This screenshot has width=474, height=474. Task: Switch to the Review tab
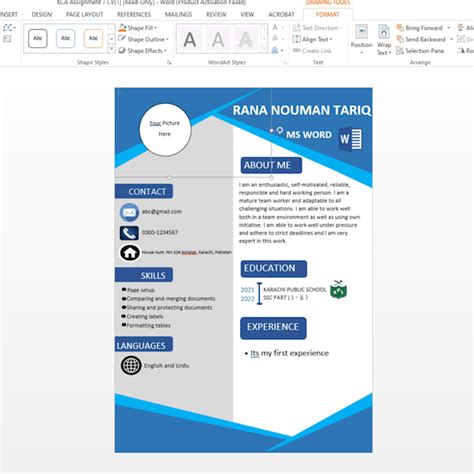(216, 15)
